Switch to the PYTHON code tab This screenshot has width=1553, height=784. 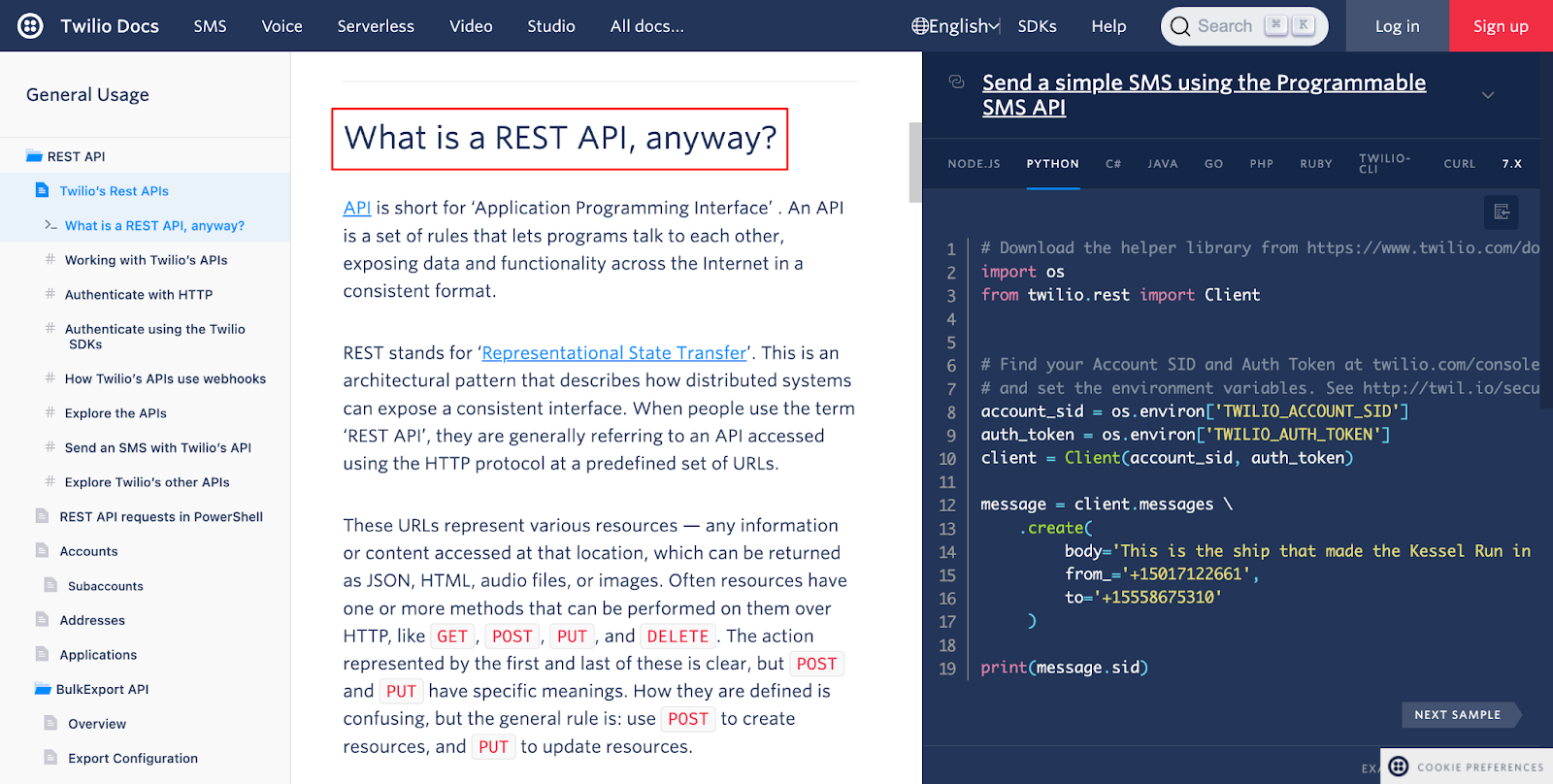pos(1053,164)
